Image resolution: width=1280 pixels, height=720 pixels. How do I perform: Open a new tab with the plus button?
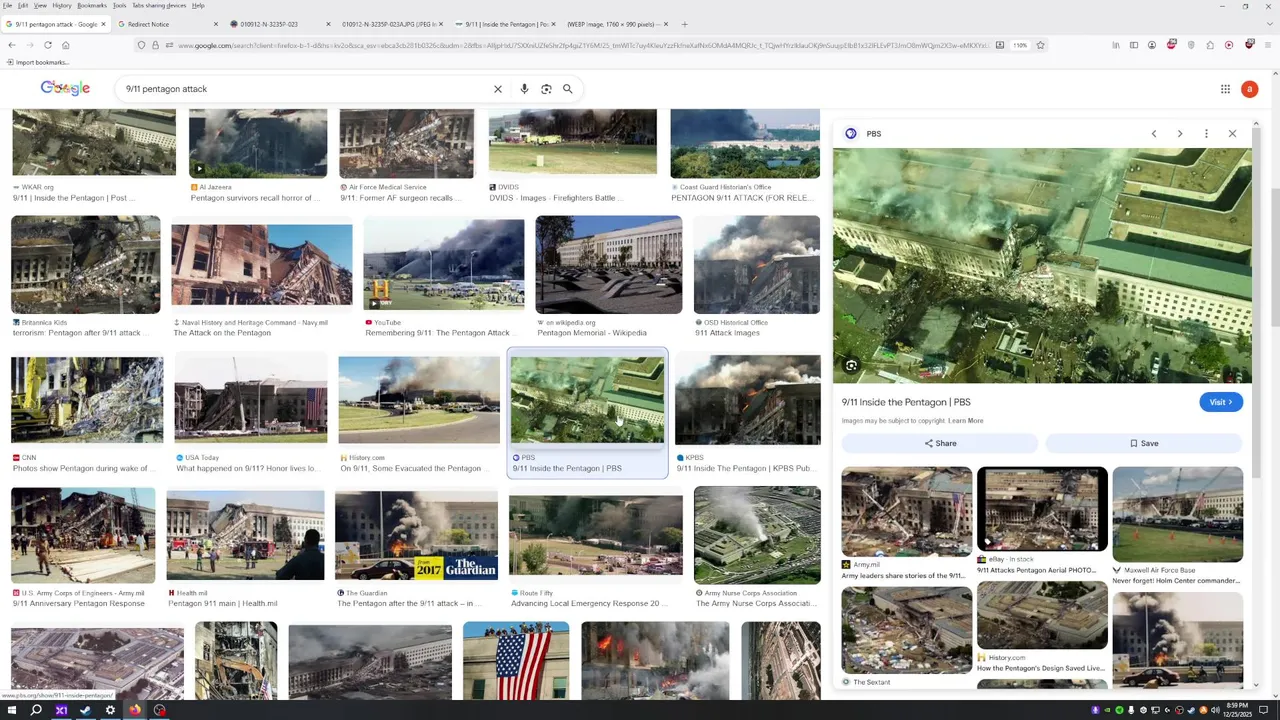(x=684, y=24)
